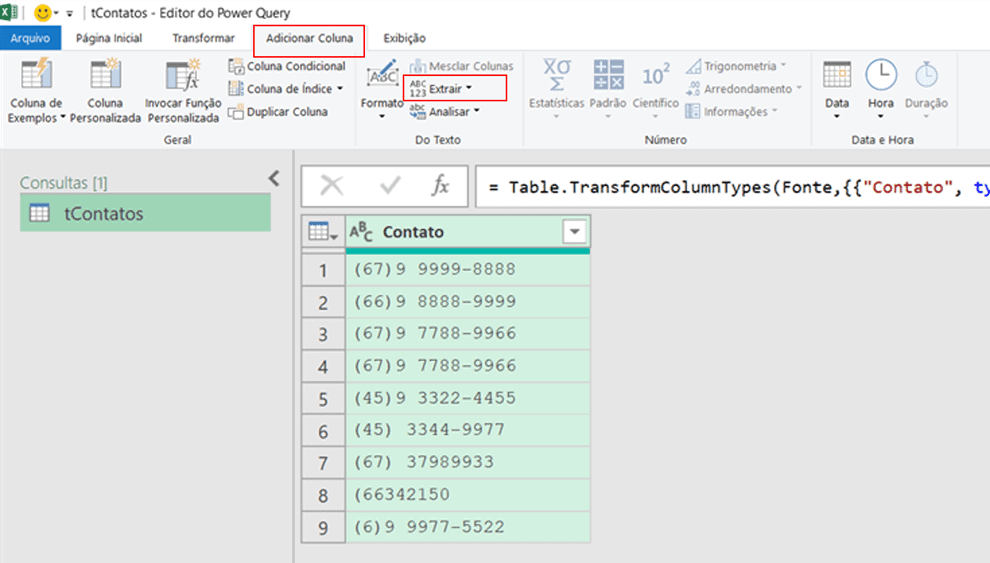
Task: Switch to the Transformar tab
Action: [203, 39]
